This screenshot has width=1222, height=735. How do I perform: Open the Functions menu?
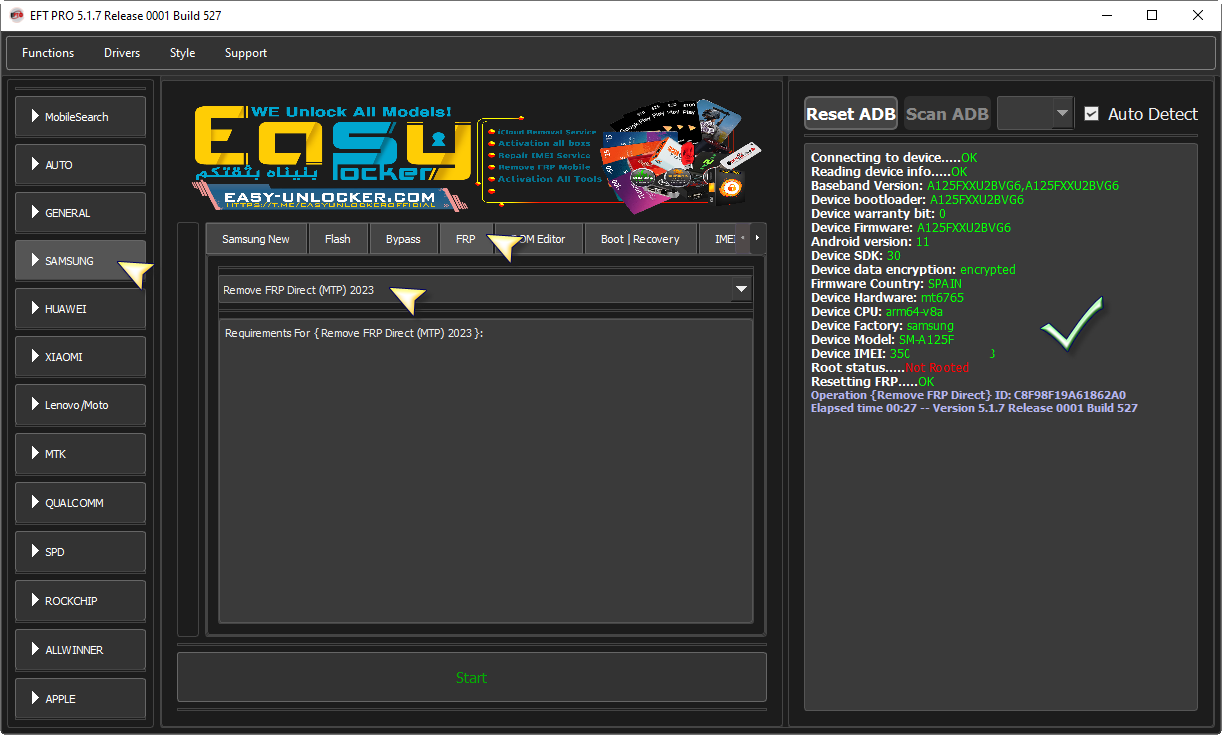click(48, 53)
